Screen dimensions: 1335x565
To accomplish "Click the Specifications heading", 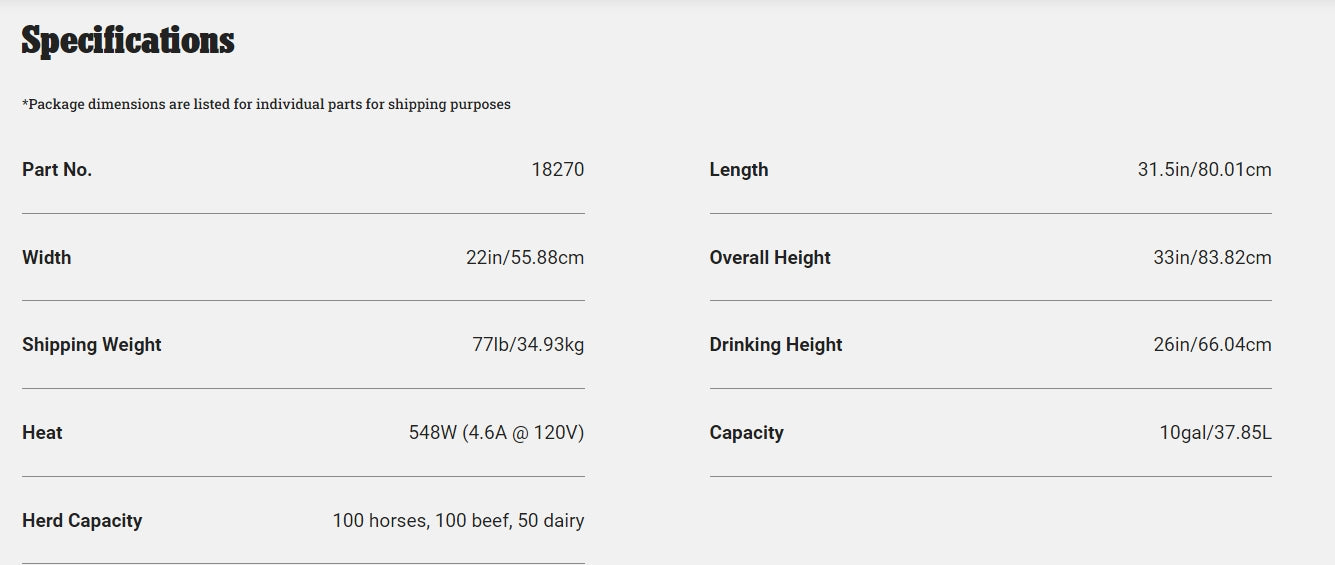I will [x=128, y=41].
